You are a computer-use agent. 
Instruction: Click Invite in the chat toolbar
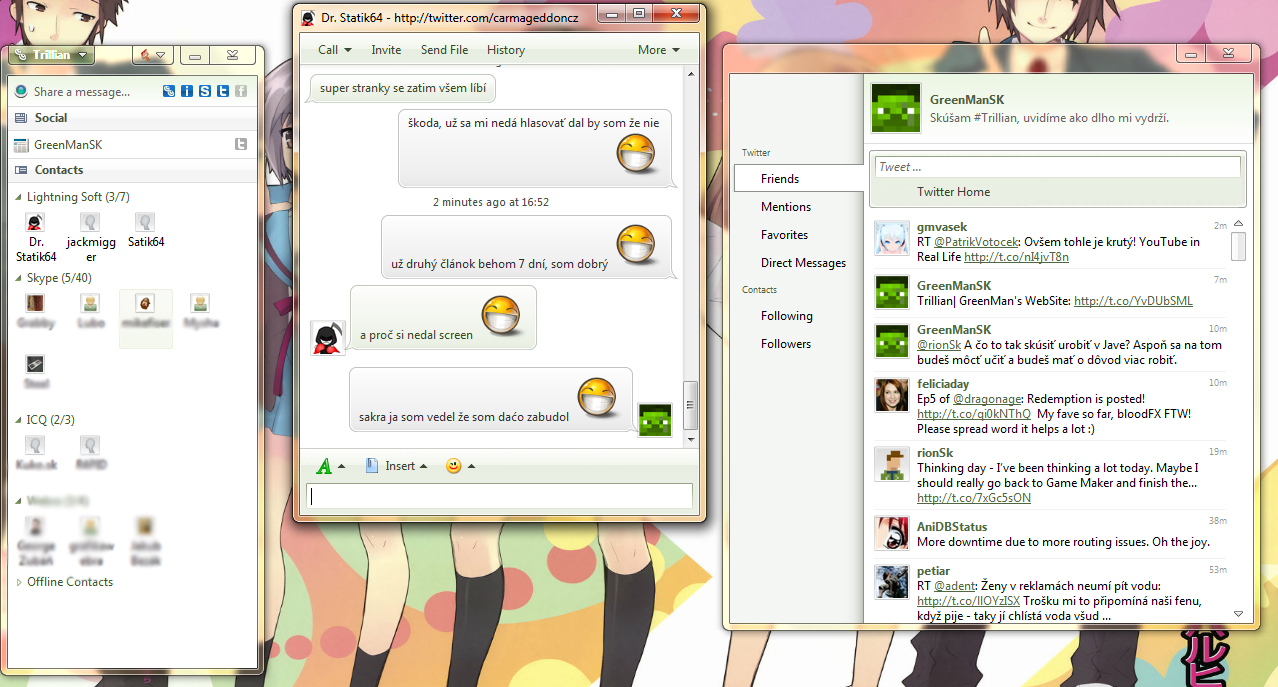[386, 50]
